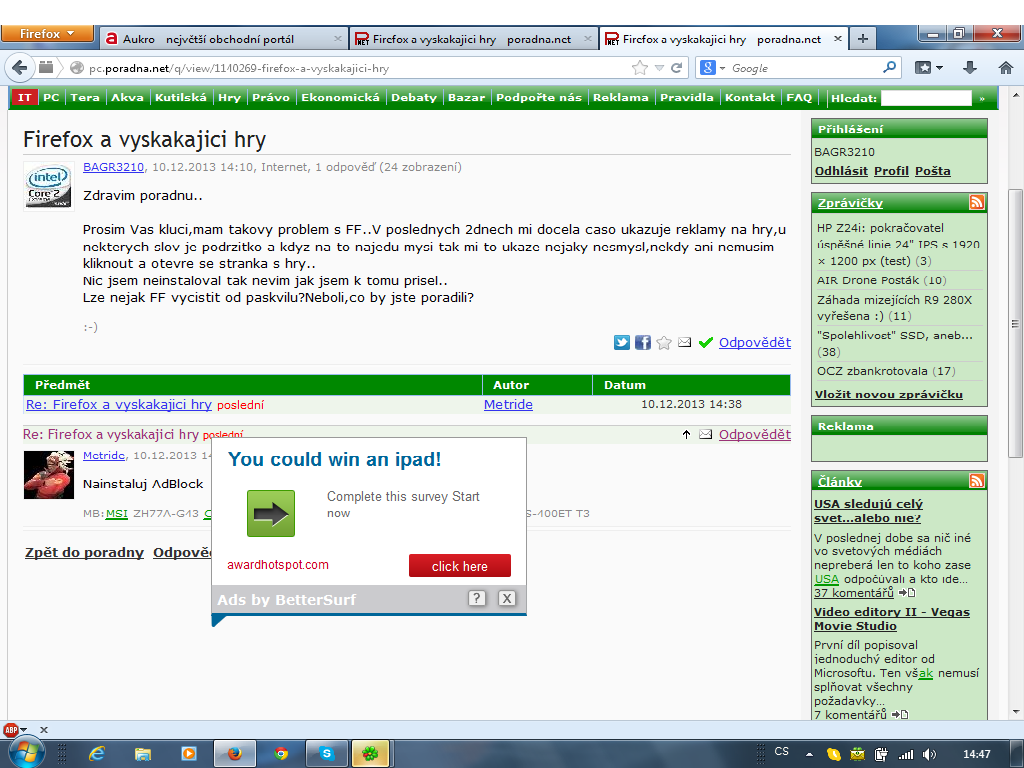Viewport: 1024px width, 768px height.
Task: Expand Adblock Plus dropdown arrow
Action: (x=24, y=729)
